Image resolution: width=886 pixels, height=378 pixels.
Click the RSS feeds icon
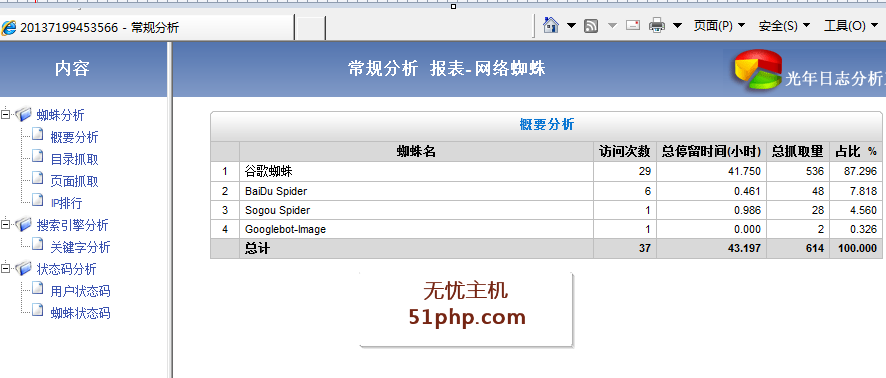pyautogui.click(x=591, y=25)
